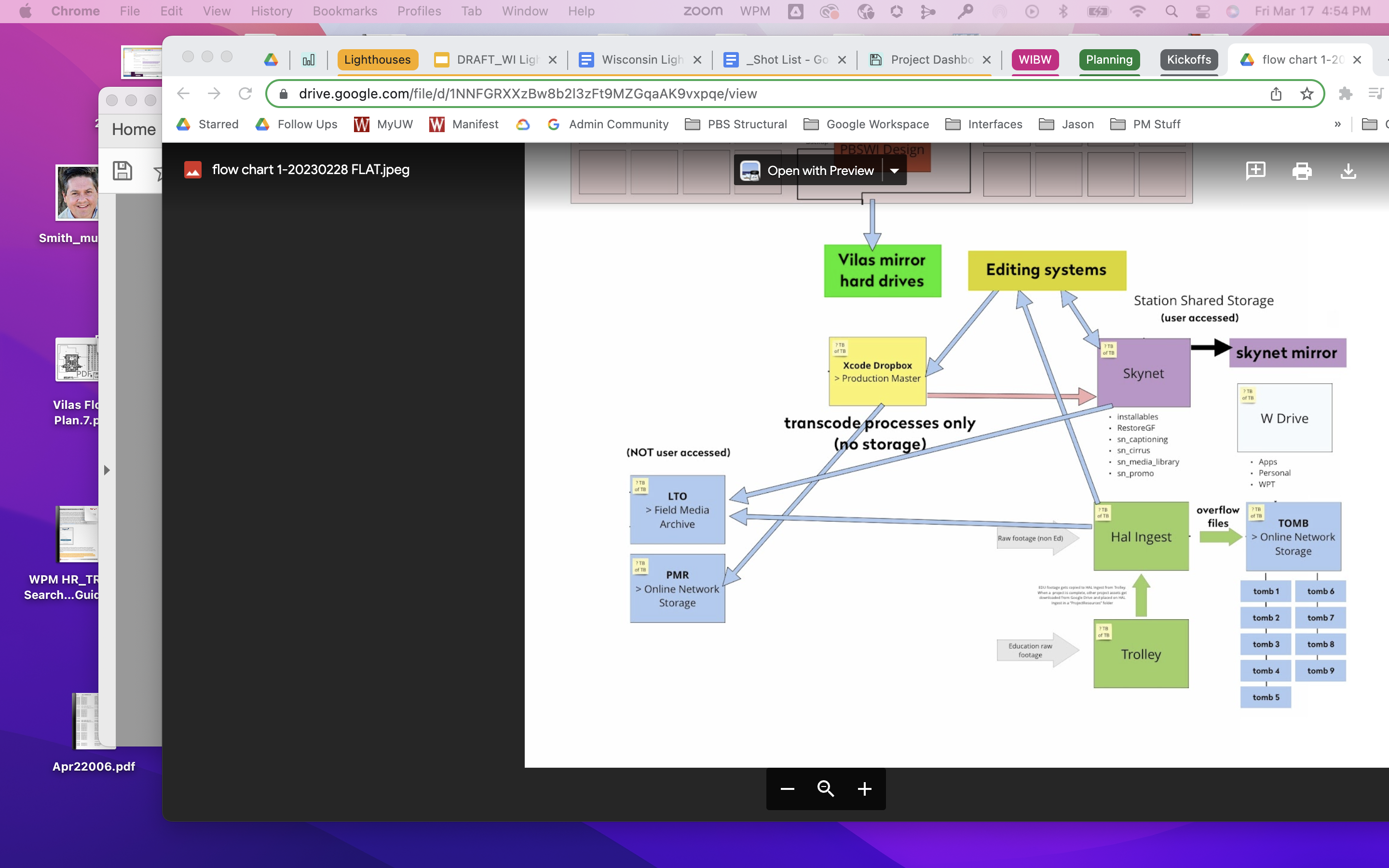Close the flow chart tab
The height and width of the screenshot is (868, 1389).
click(x=1357, y=60)
